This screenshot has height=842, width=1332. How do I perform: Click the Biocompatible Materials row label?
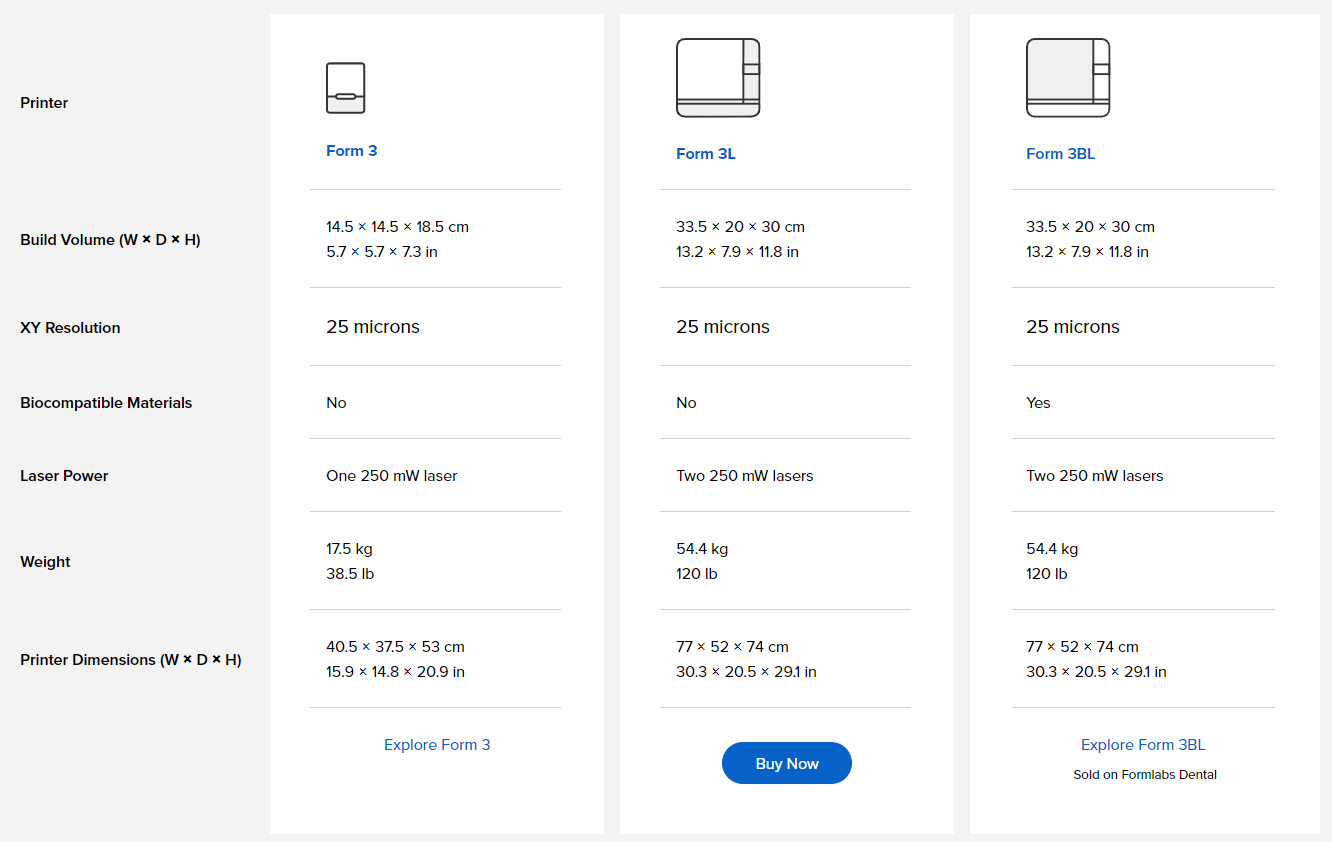[x=106, y=403]
